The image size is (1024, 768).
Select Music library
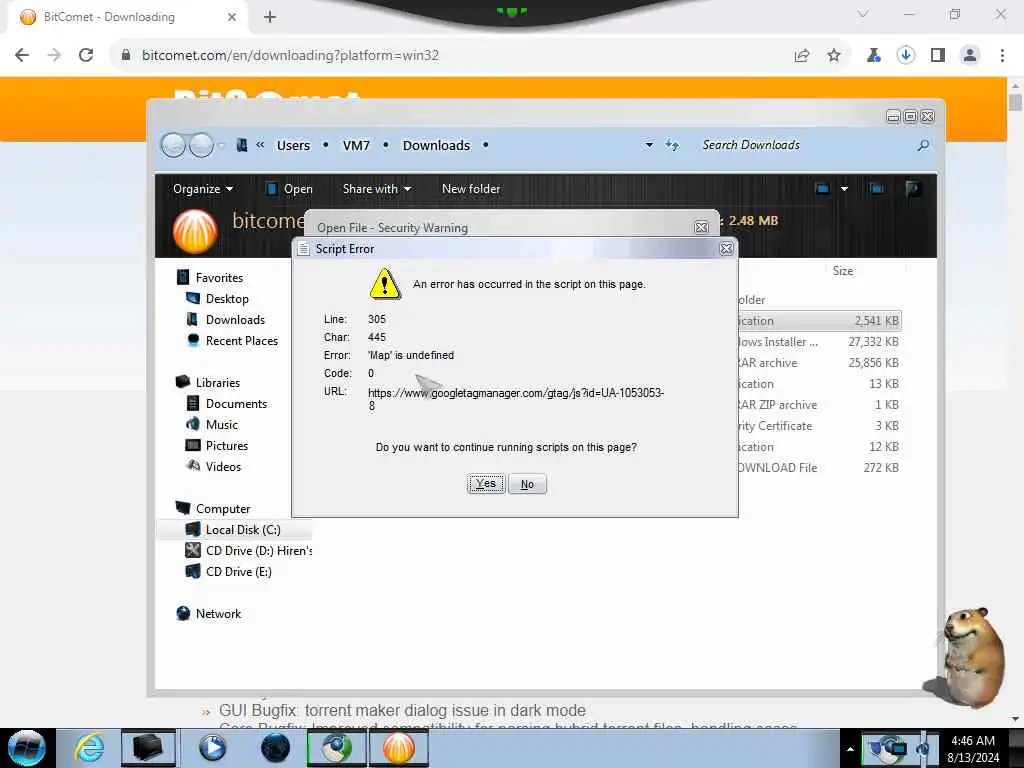click(x=221, y=424)
